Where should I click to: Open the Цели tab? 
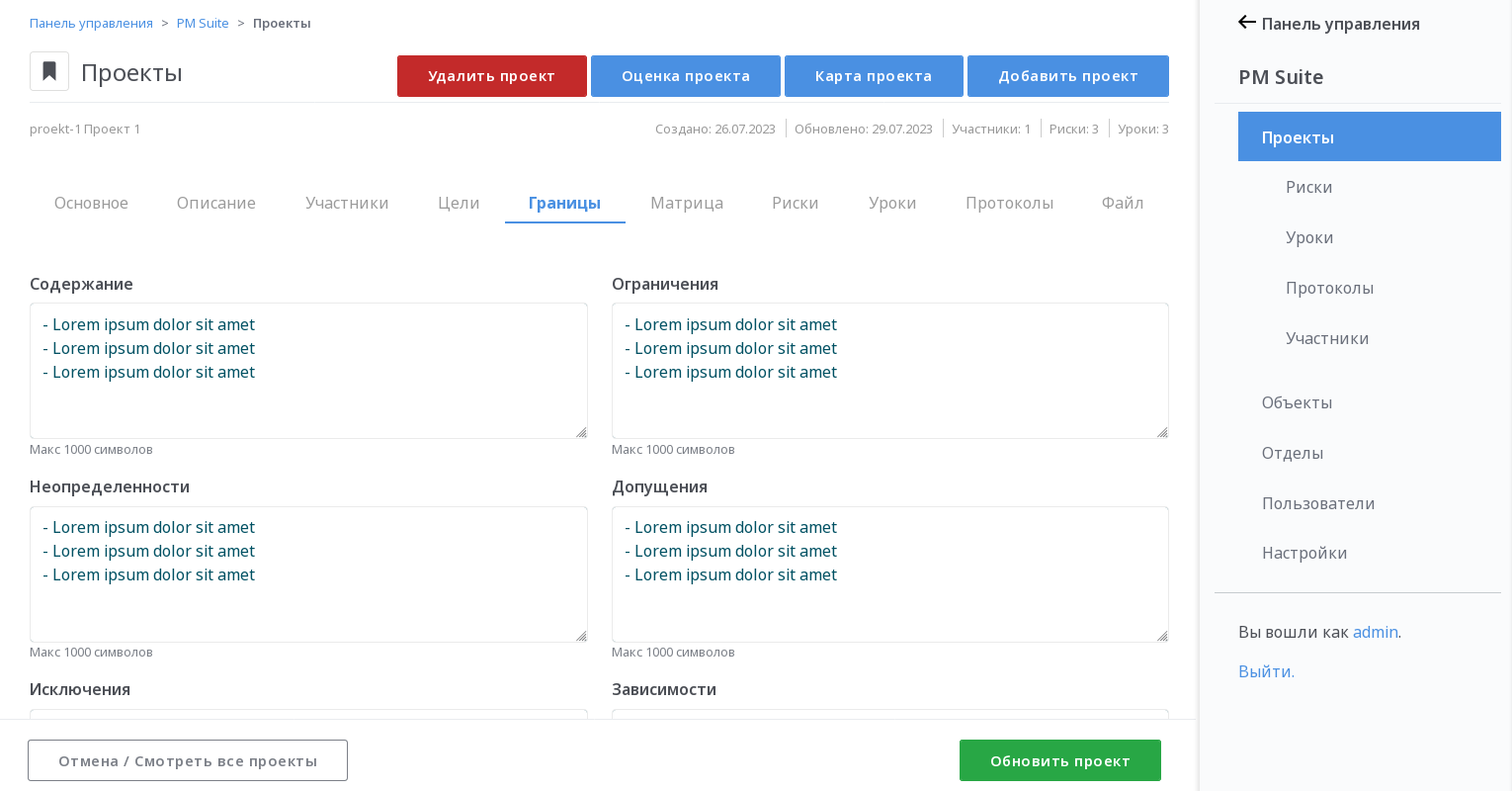tap(459, 203)
